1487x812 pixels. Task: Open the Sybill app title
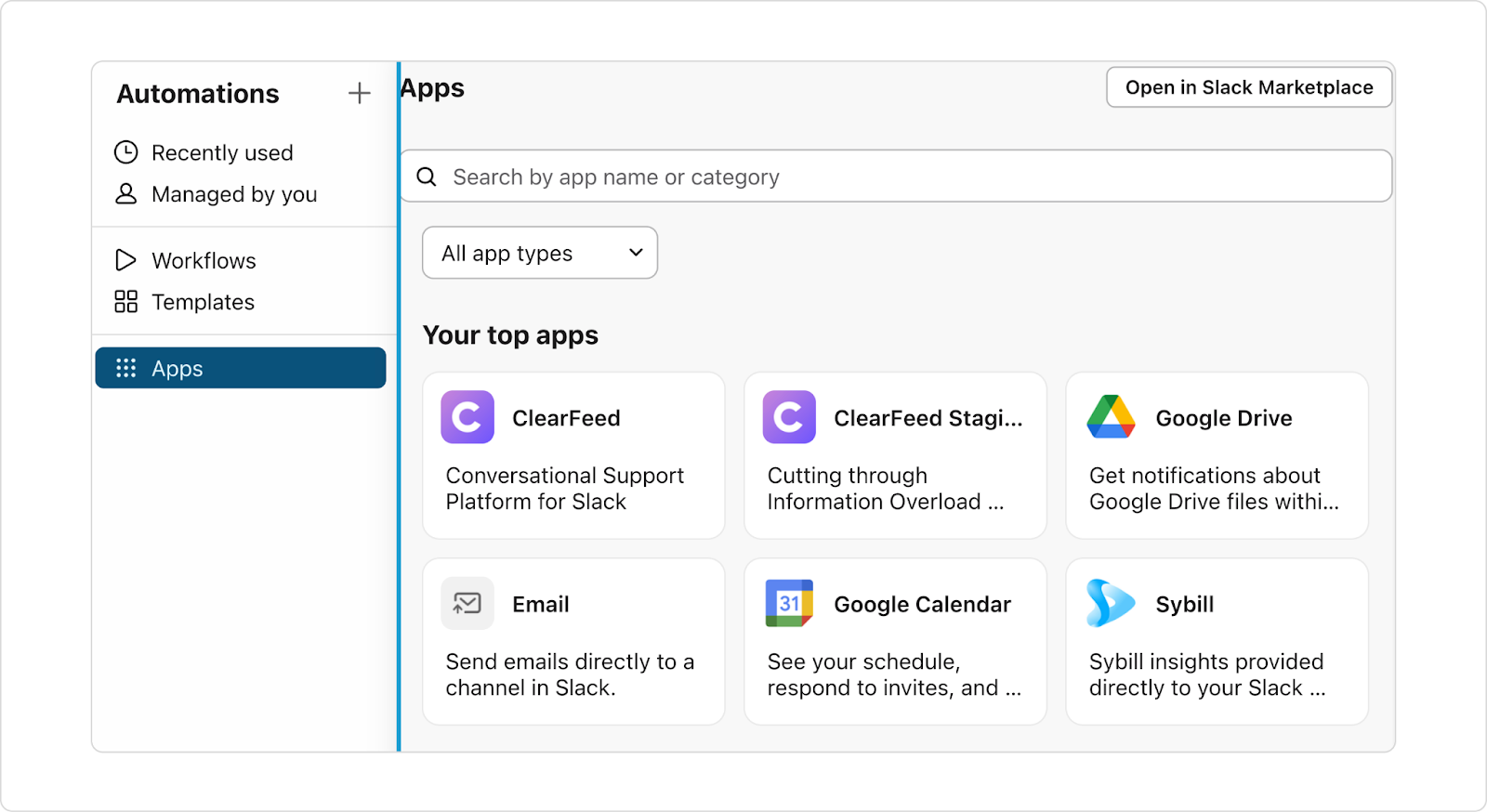point(1185,605)
